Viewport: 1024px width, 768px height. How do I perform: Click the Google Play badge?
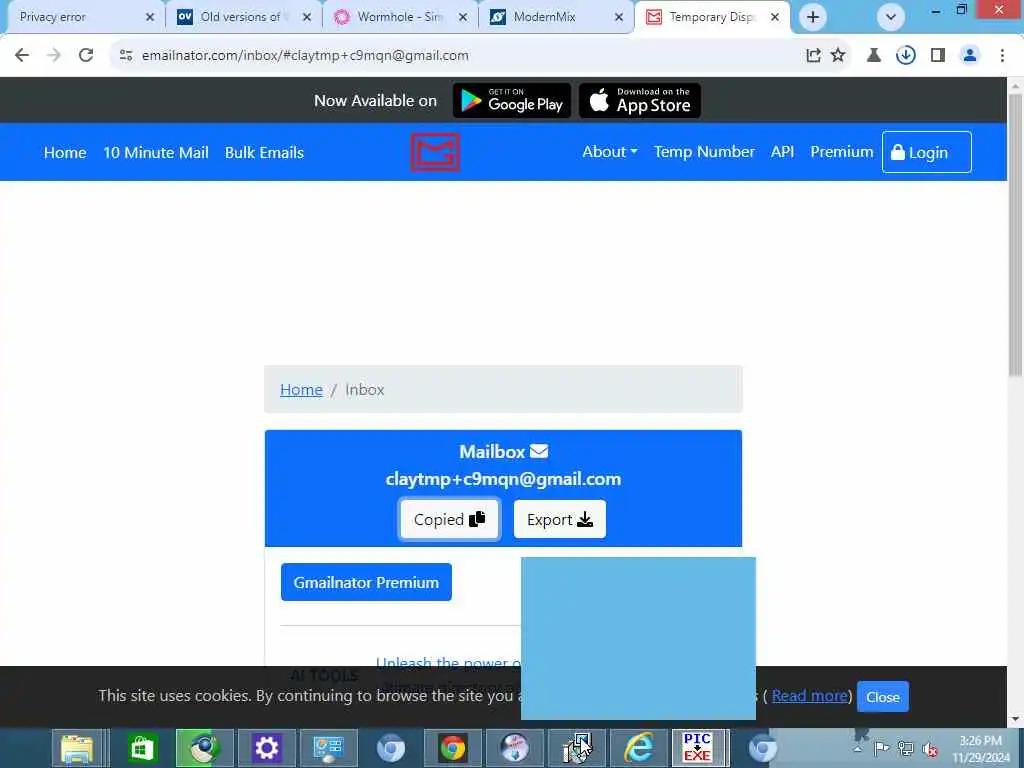tap(512, 101)
